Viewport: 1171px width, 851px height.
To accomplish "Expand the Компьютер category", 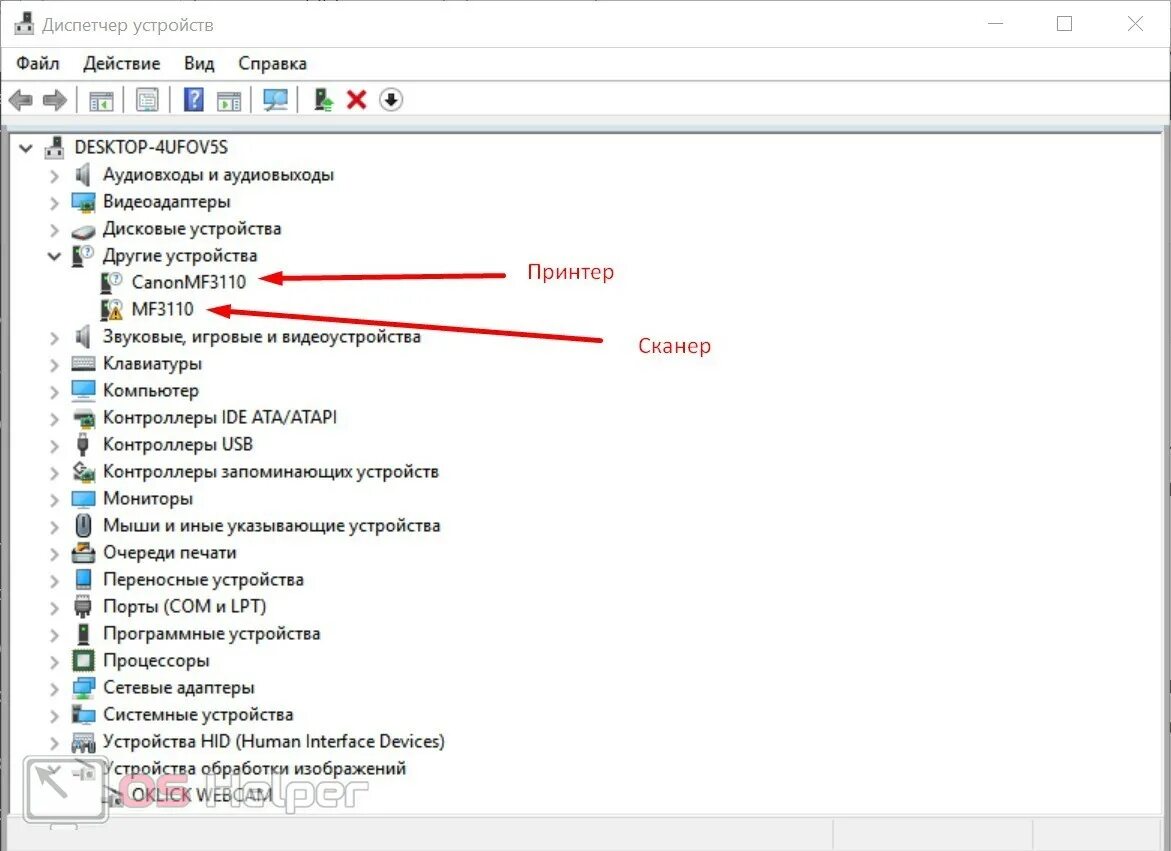I will pyautogui.click(x=54, y=392).
